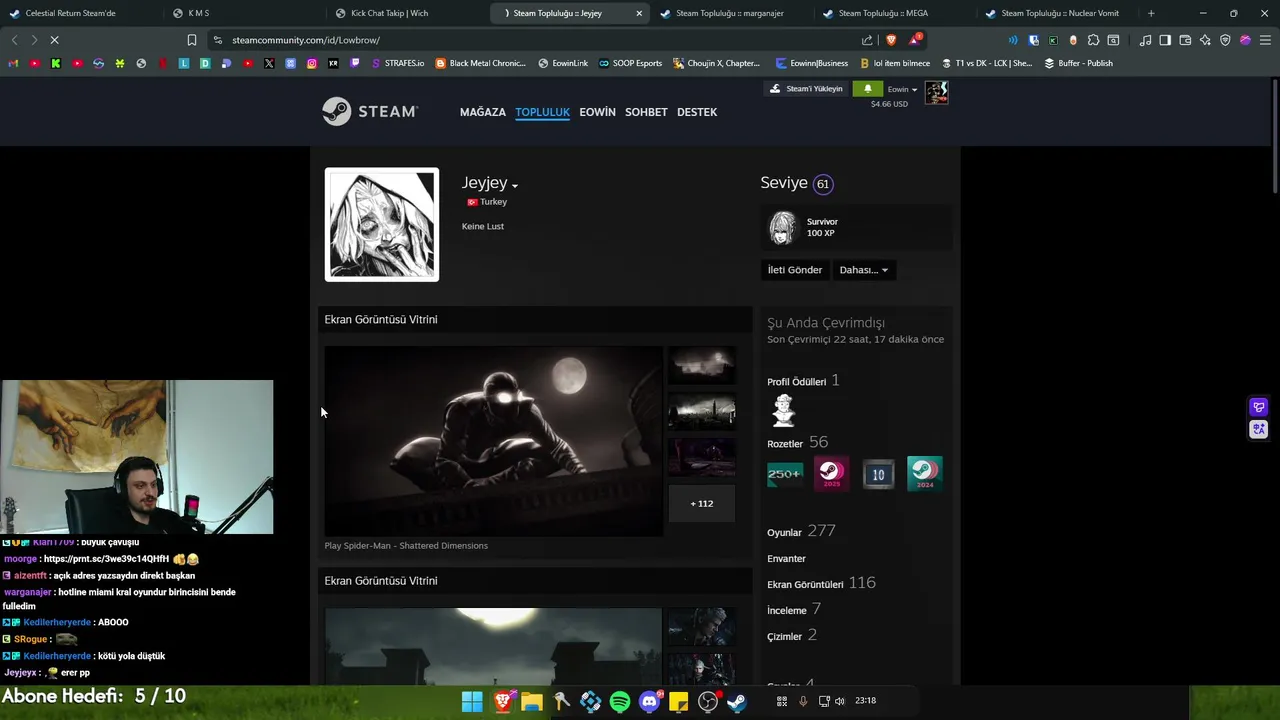Open the TOPLULUK community menu
1280x720 pixels.
coord(542,112)
